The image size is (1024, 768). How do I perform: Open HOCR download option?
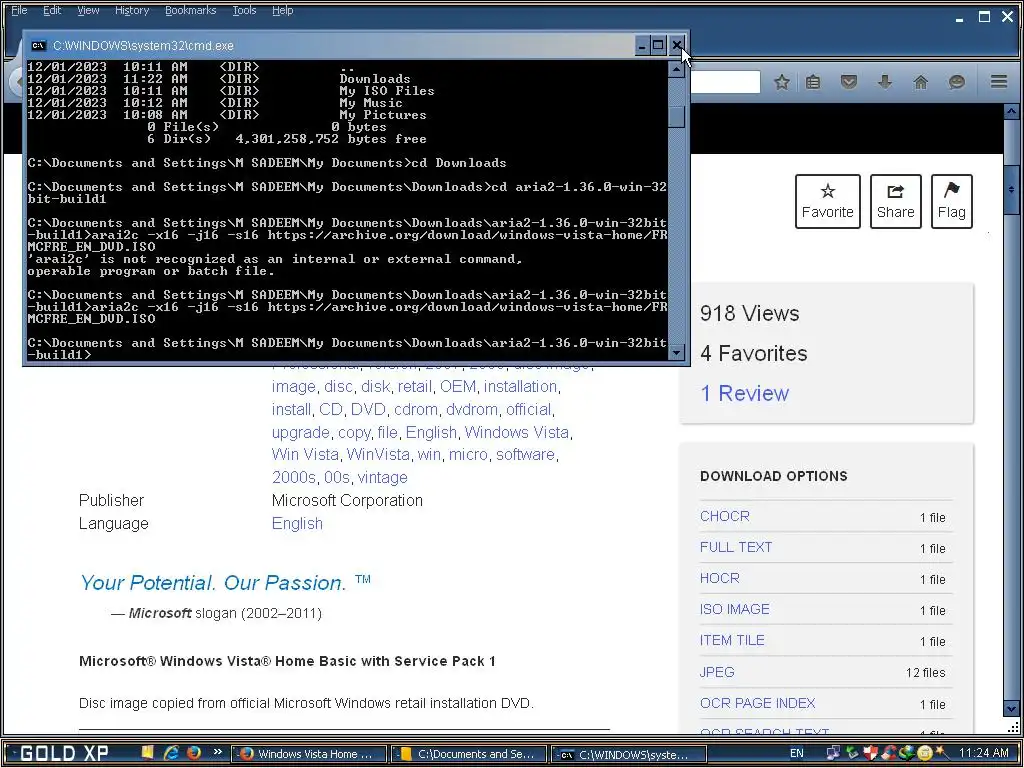click(720, 578)
